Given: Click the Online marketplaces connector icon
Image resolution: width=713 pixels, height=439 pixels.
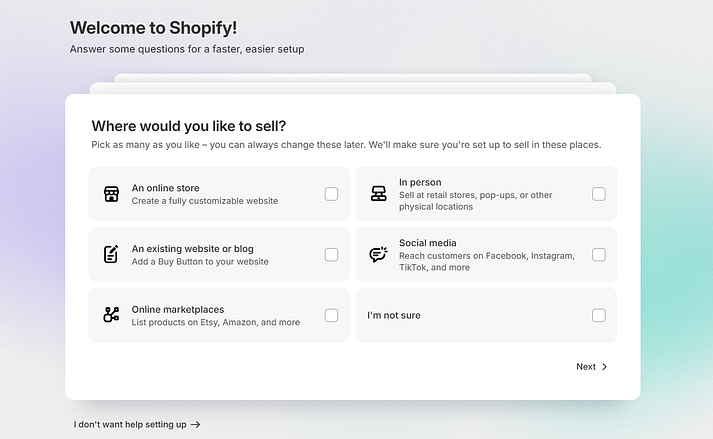Looking at the screenshot, I should click(111, 315).
